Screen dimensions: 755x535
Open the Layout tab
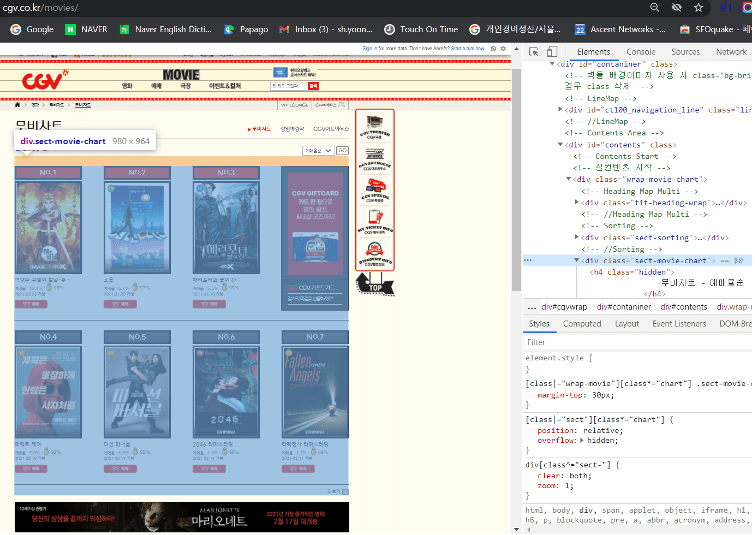click(626, 324)
